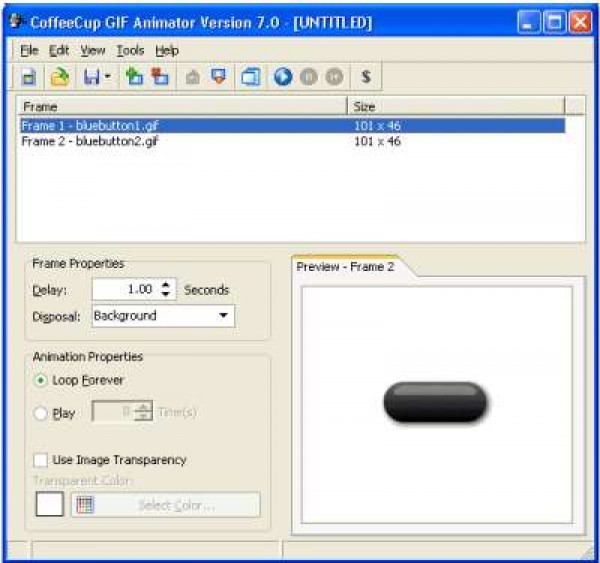Viewport: 600px width, 563px height.
Task: Click the CoffeeCup app icon in title bar
Action: point(16,21)
